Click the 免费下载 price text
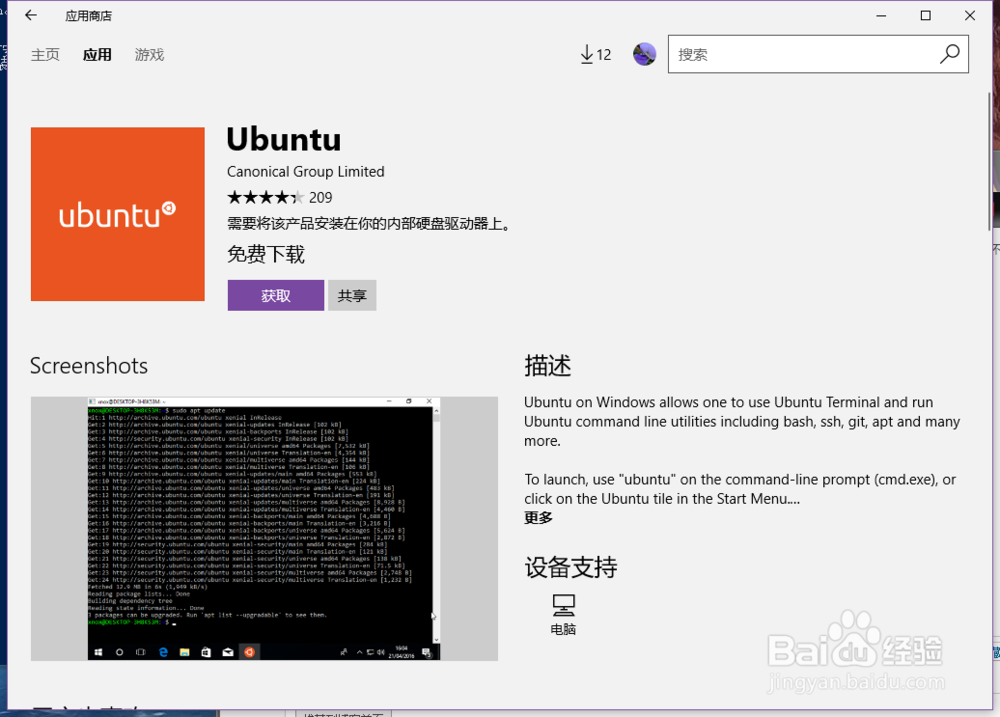1000x717 pixels. point(266,255)
